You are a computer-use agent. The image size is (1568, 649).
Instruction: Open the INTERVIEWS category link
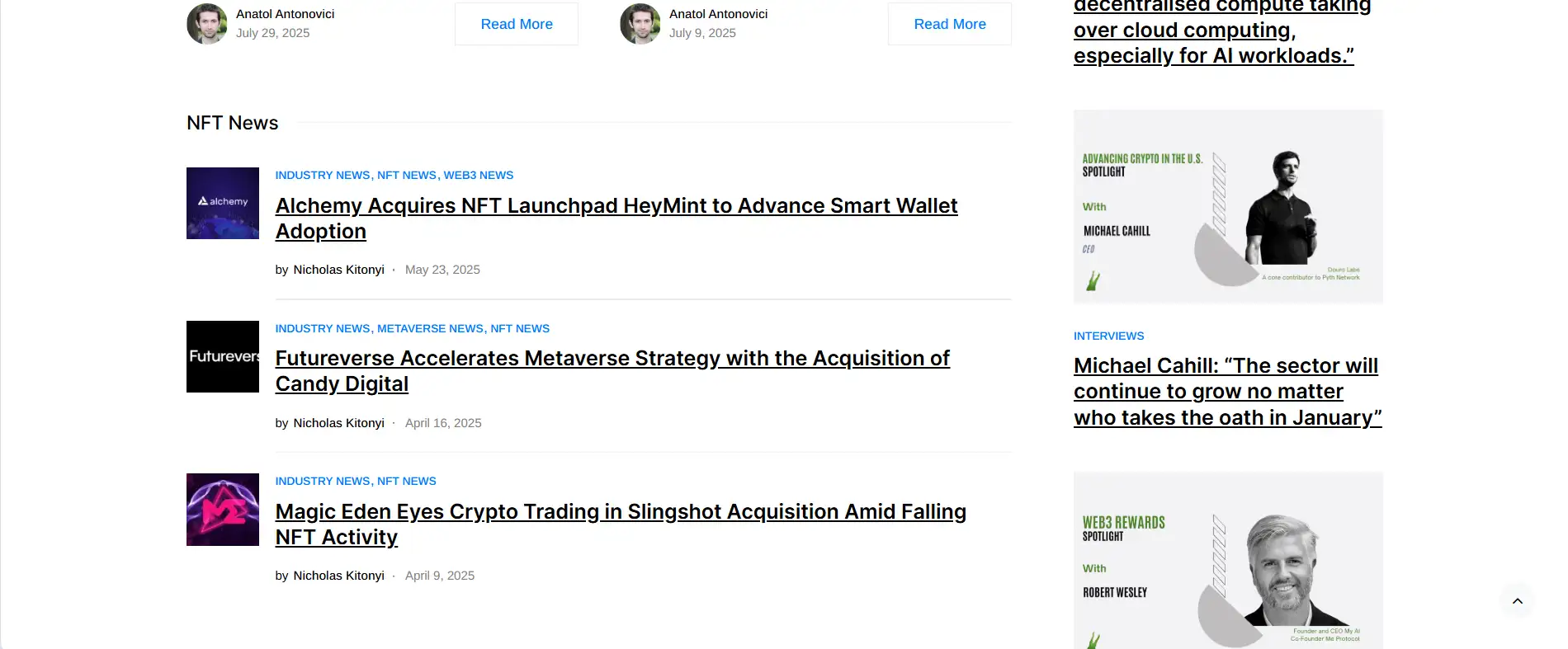1108,336
